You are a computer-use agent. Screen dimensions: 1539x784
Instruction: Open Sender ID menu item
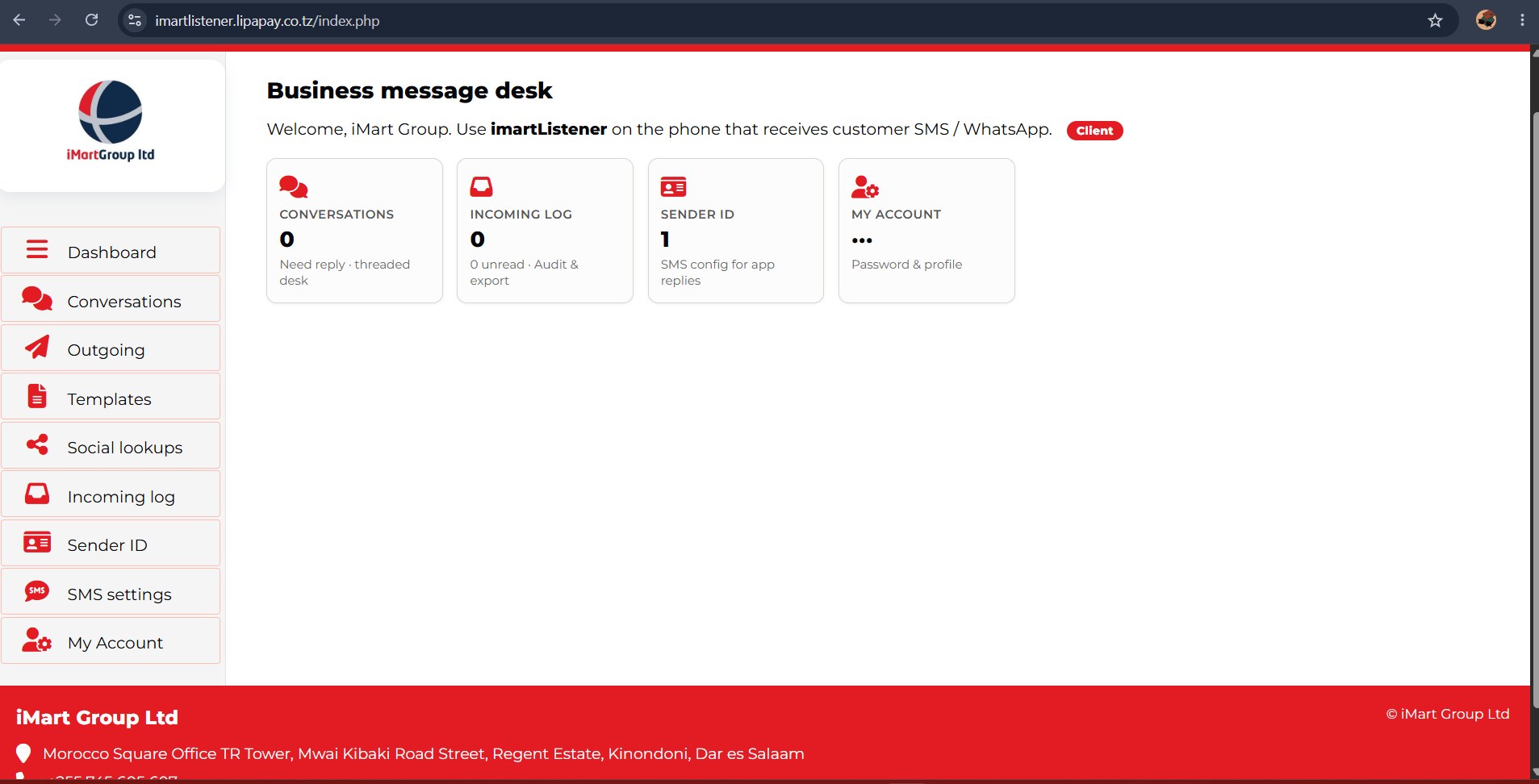pyautogui.click(x=111, y=543)
